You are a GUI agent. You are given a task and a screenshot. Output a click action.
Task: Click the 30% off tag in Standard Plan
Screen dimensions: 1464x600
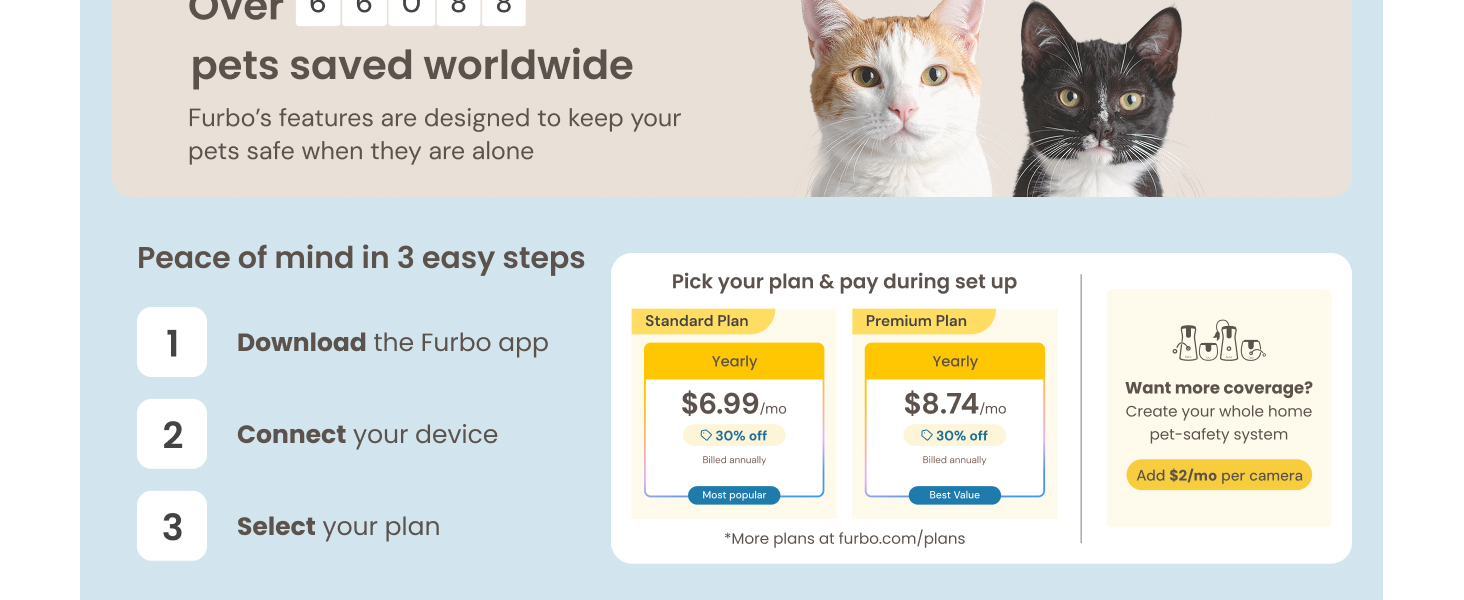click(x=734, y=435)
